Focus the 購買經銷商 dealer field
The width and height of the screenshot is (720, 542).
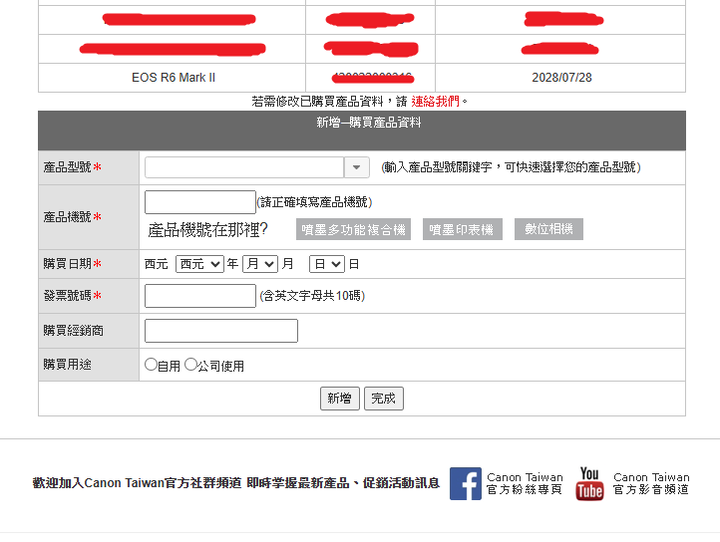(x=221, y=331)
